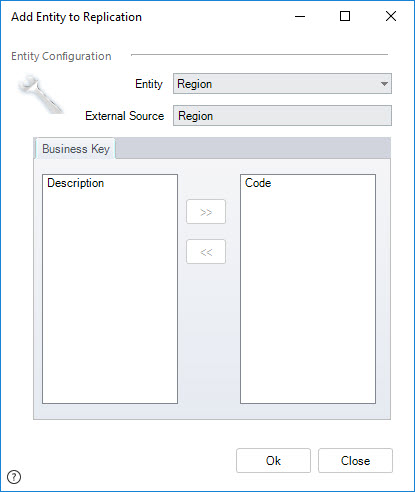Screen dimensions: 415x492
Task: Maximize the Add Entity dialog window
Action: [x=345, y=16]
